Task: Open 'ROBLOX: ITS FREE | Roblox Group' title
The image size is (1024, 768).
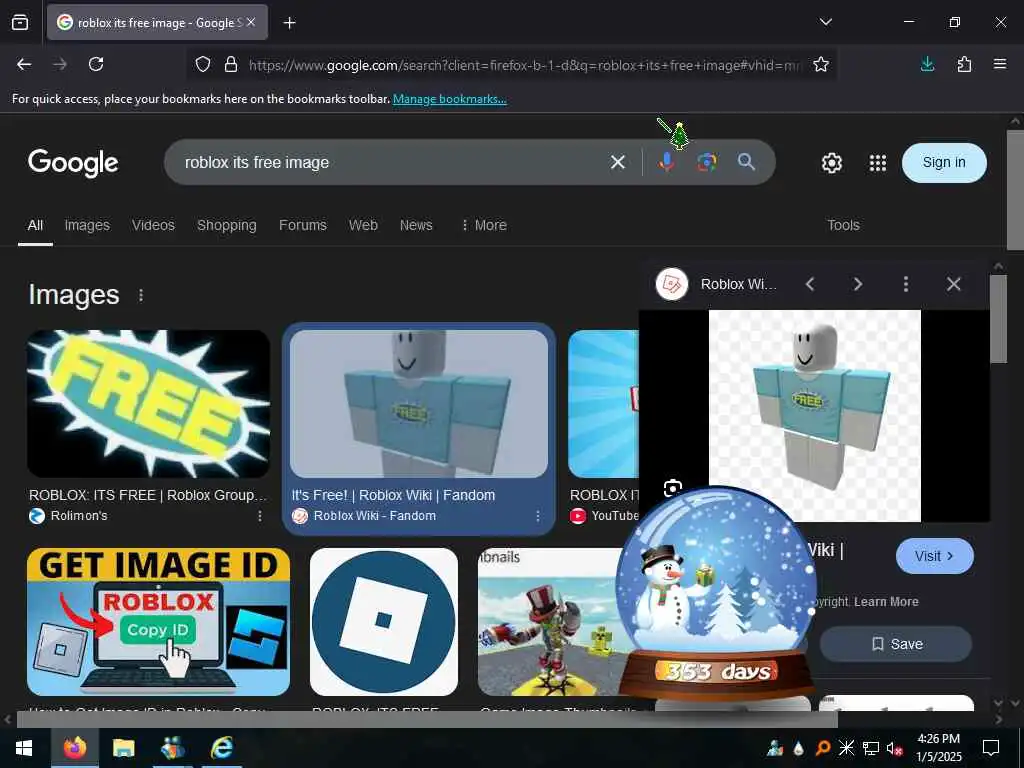Action: coord(148,495)
